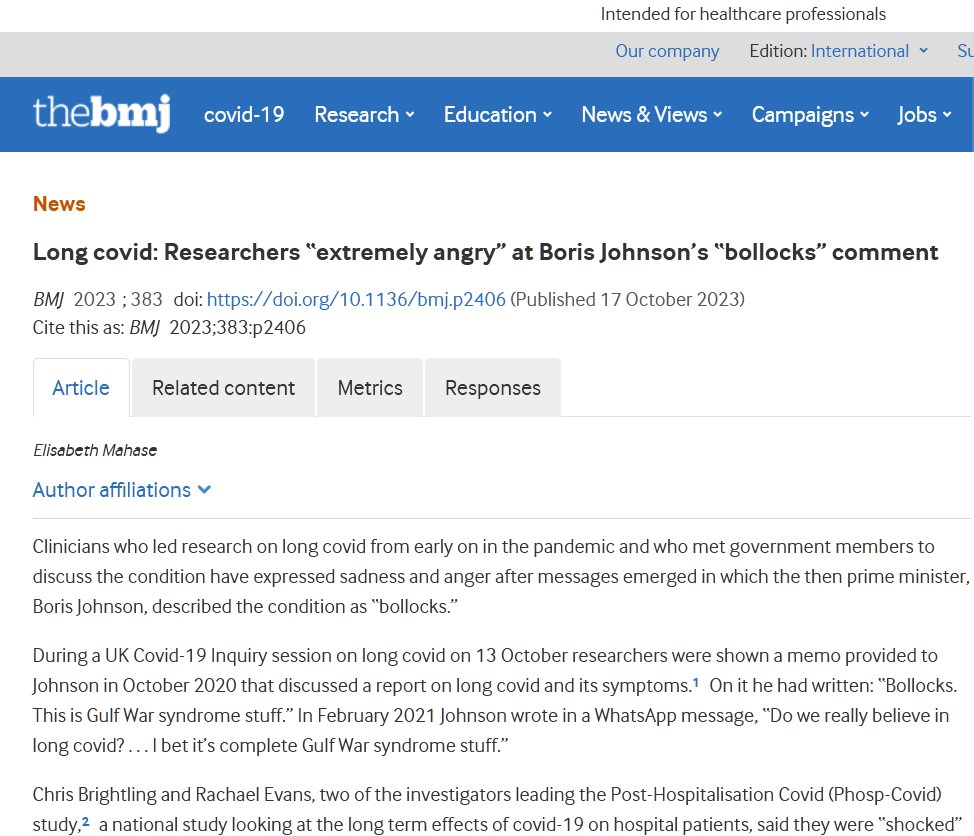The width and height of the screenshot is (974, 836).
Task: Open the Responses tab
Action: 492,388
